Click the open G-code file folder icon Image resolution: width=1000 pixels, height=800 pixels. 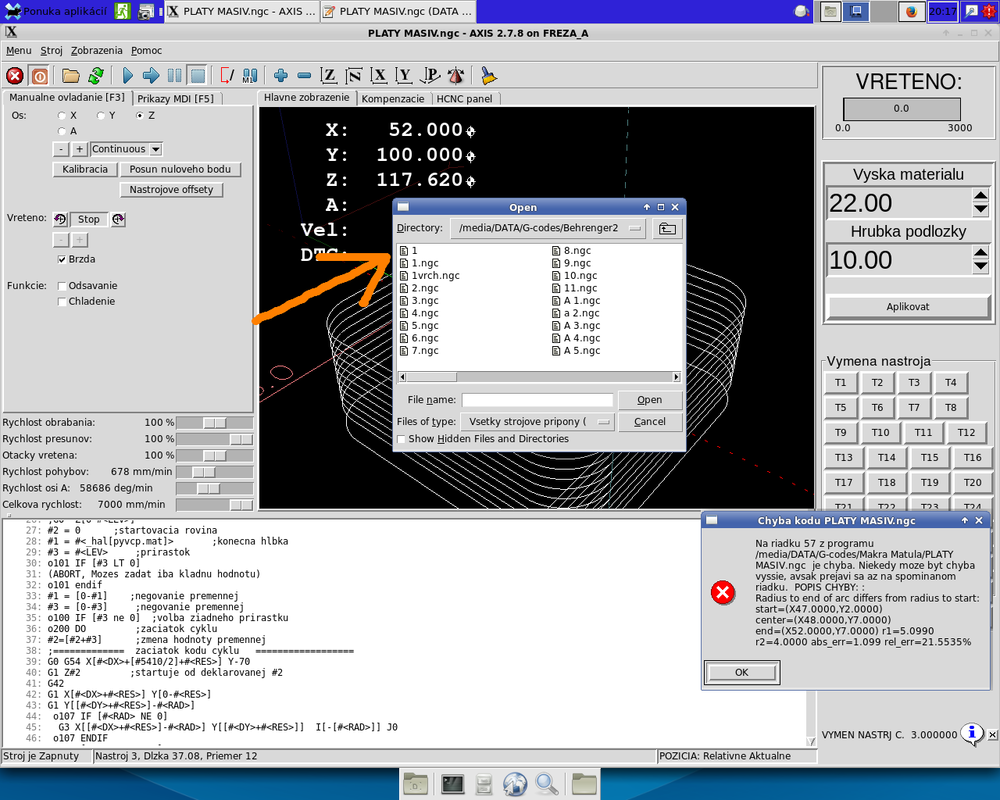pyautogui.click(x=71, y=75)
